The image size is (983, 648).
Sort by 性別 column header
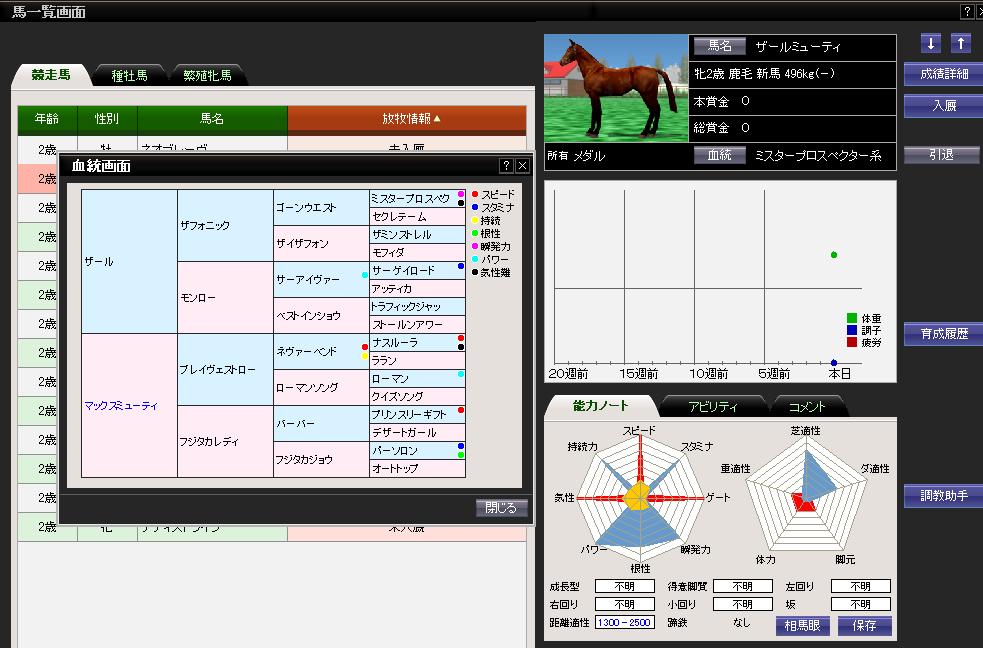pyautogui.click(x=107, y=119)
